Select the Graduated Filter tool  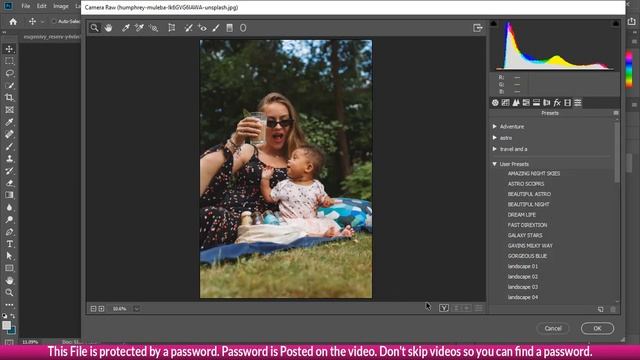pyautogui.click(x=229, y=28)
